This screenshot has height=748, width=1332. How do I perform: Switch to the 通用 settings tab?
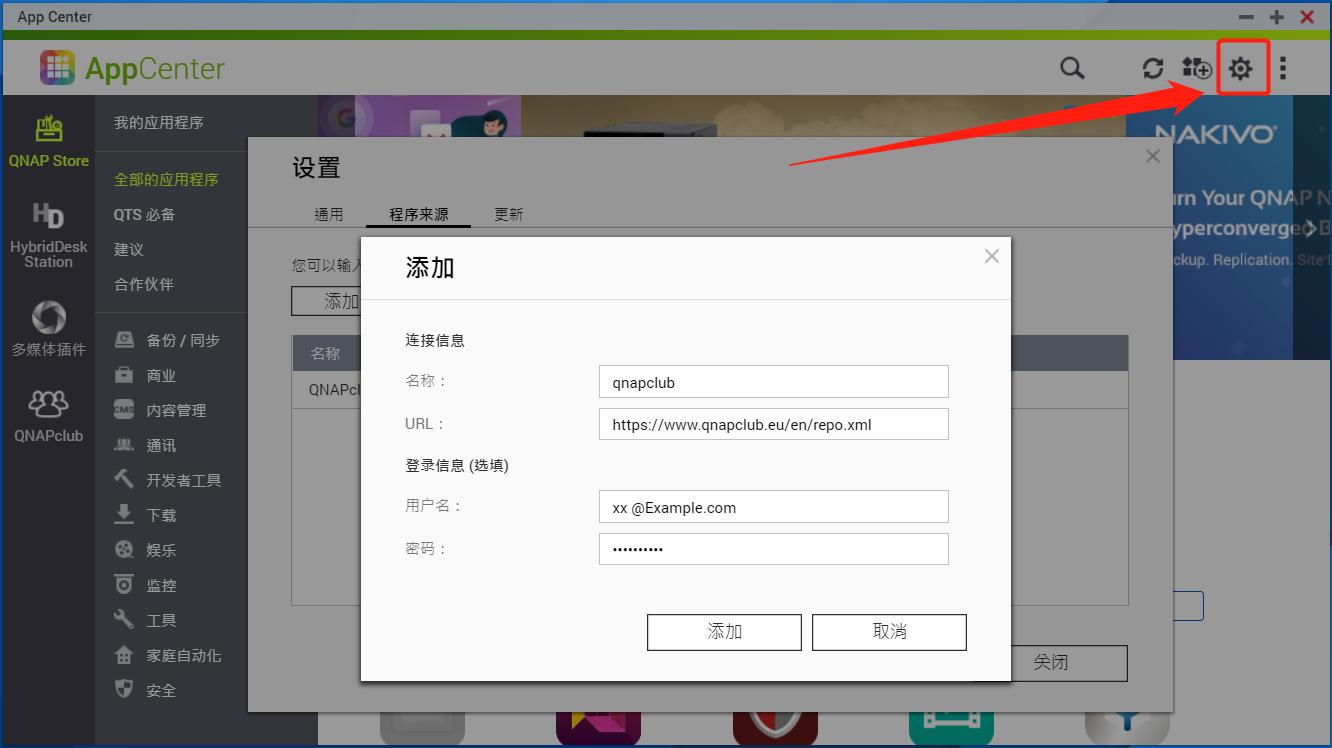click(330, 213)
